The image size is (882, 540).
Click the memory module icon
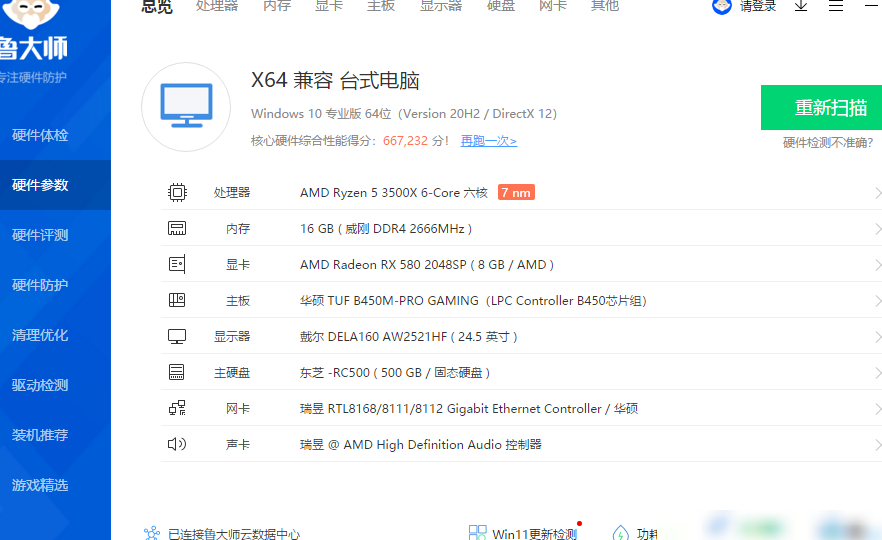click(177, 228)
